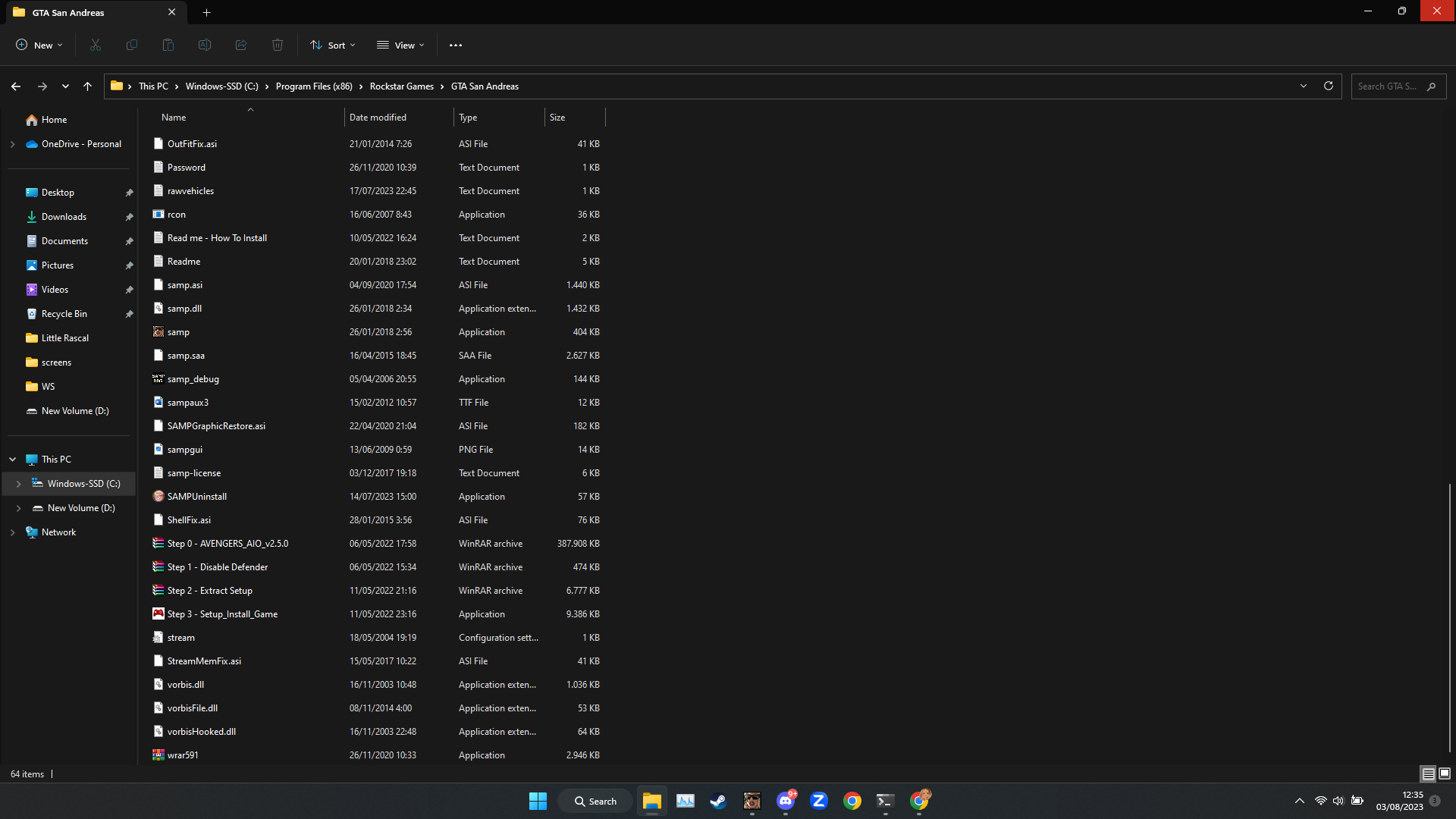
Task: Switch to details view layout icon
Action: tap(1428, 773)
